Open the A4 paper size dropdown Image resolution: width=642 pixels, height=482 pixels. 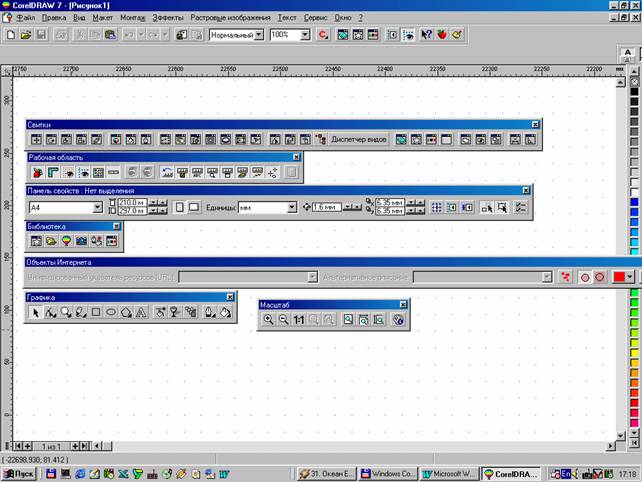[97, 208]
